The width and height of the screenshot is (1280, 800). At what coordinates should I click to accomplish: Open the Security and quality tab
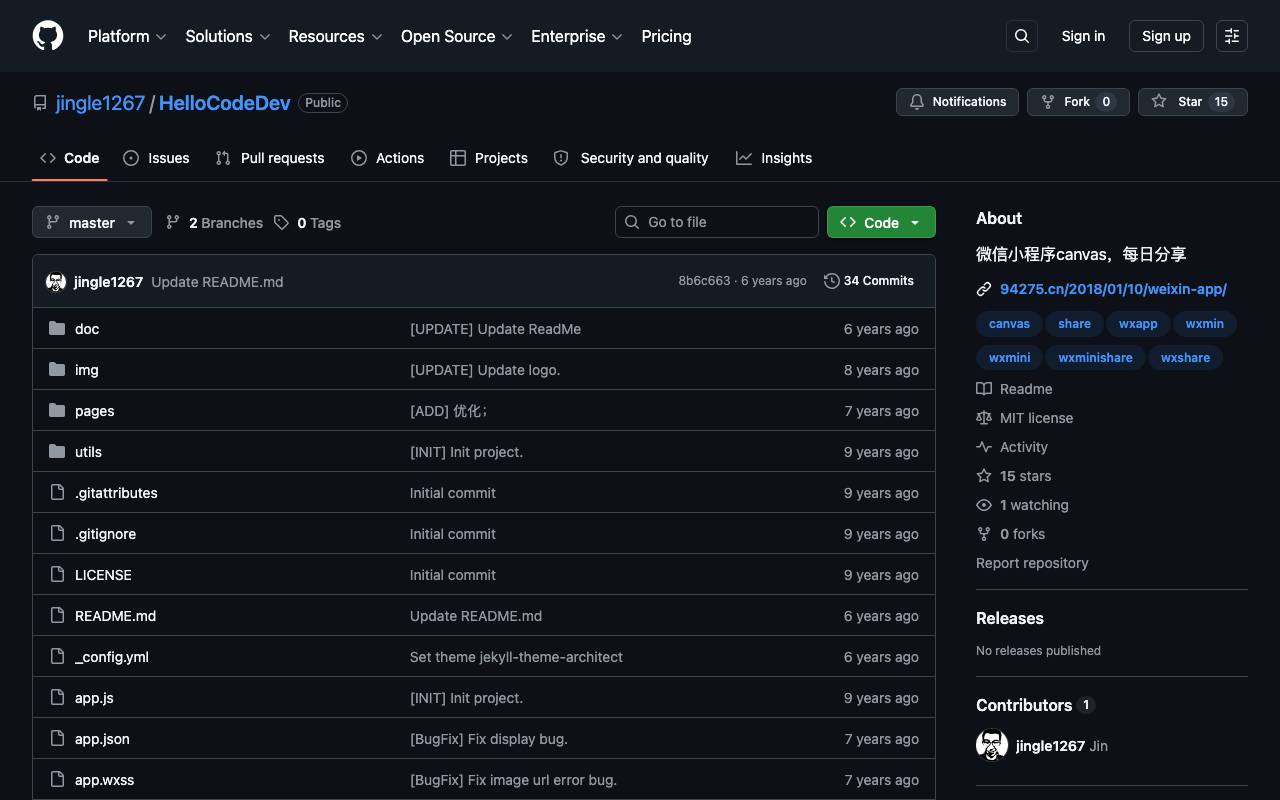point(631,158)
